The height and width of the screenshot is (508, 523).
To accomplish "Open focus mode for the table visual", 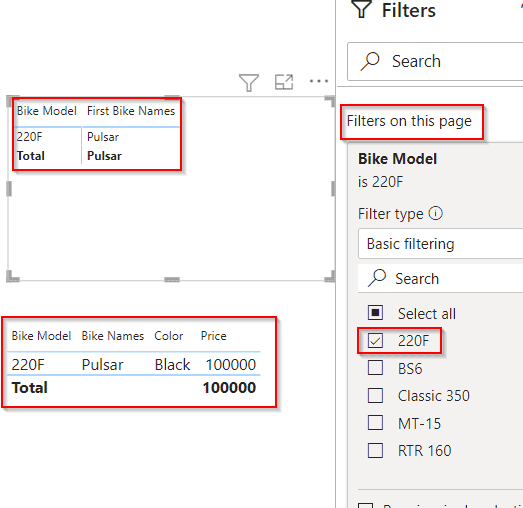I will coord(284,82).
